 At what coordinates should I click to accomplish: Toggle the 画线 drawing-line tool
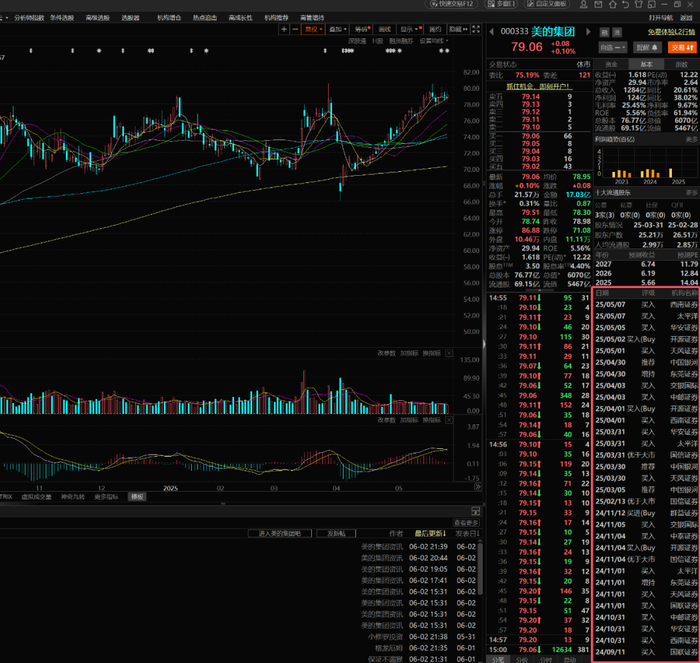(385, 29)
